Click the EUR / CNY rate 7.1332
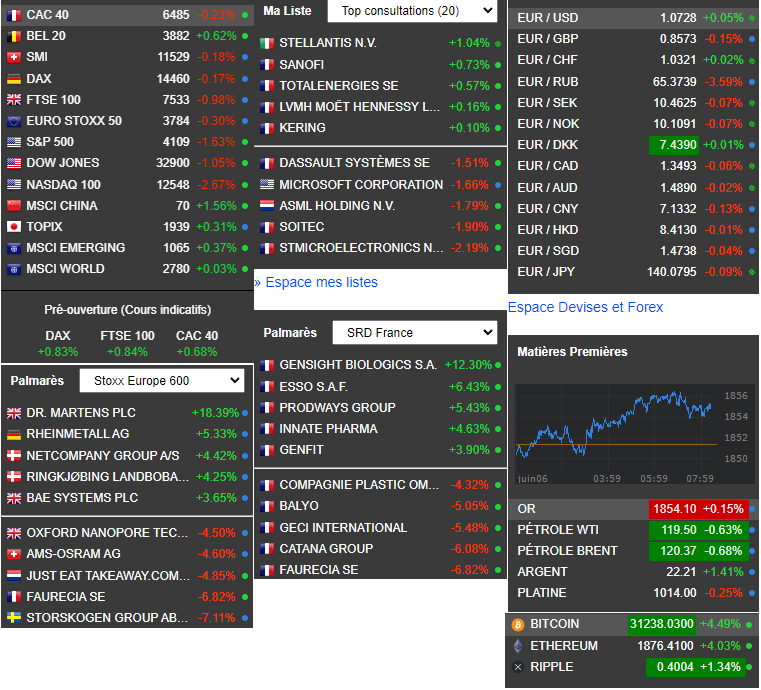This screenshot has width=761, height=690. tap(678, 209)
